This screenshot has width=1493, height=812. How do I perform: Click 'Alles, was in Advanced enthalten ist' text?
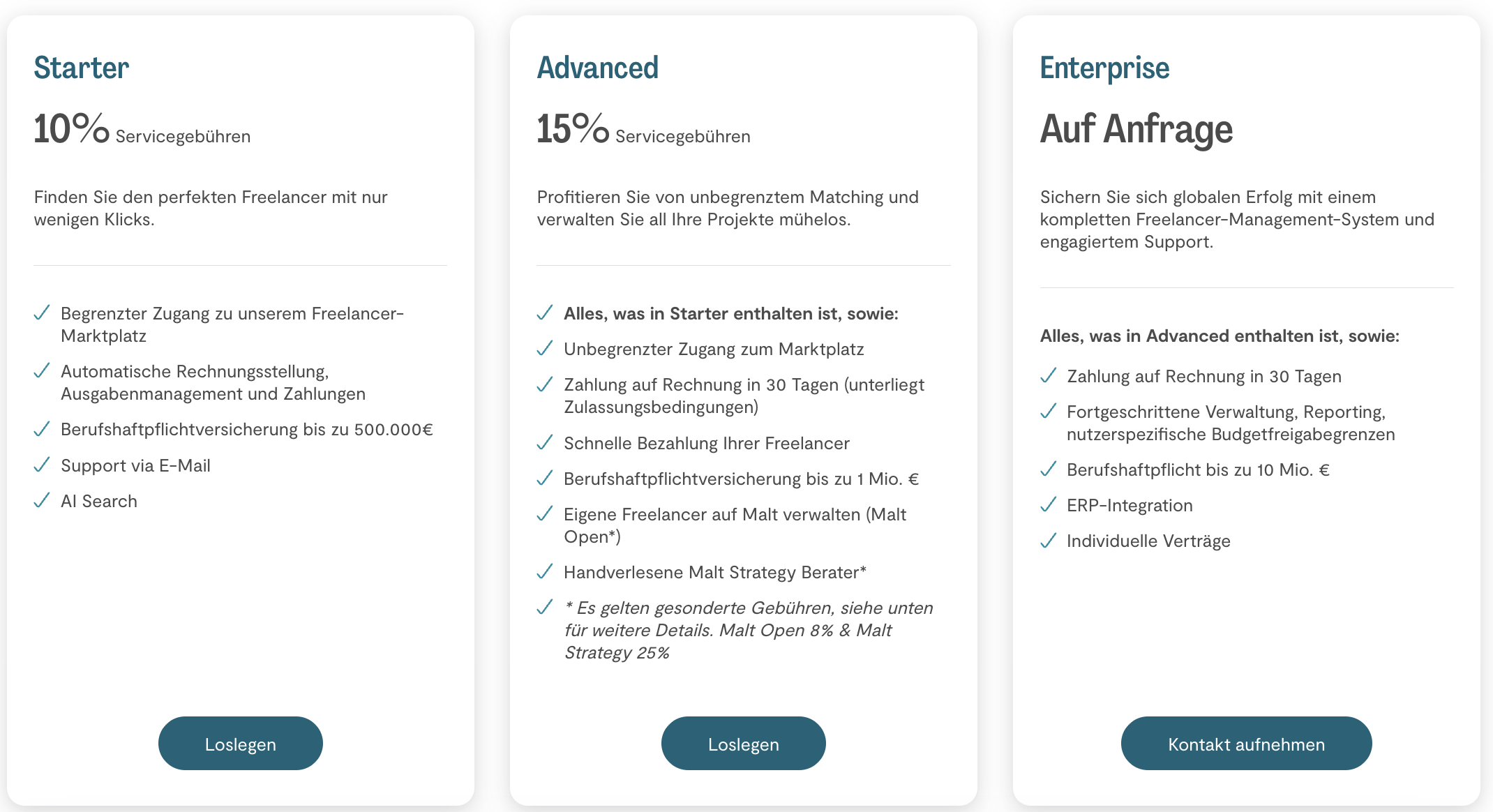(x=1220, y=336)
